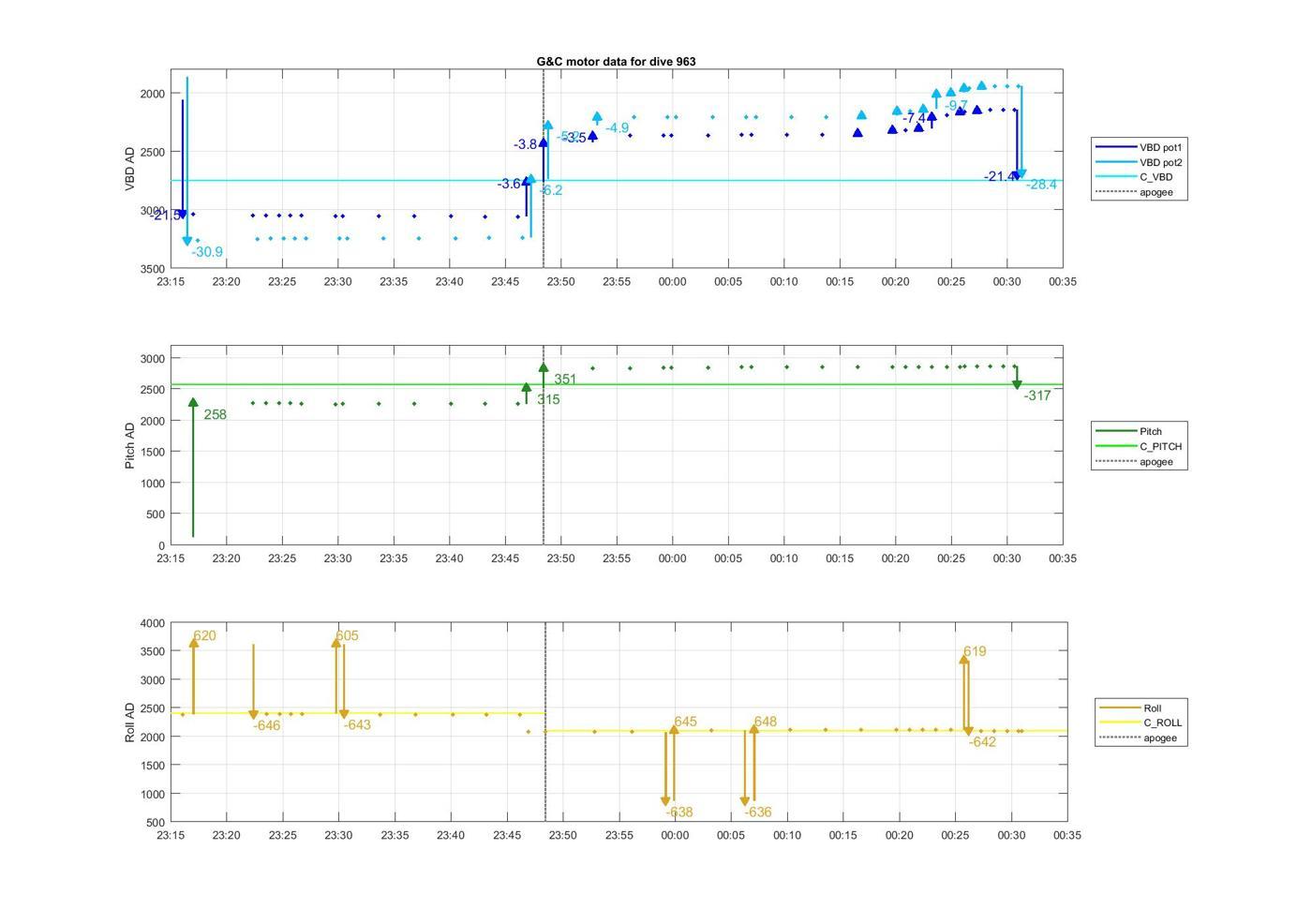Click the '-7.4' VBD annotation
This screenshot has height=924, width=1312.
pyautogui.click(x=915, y=119)
